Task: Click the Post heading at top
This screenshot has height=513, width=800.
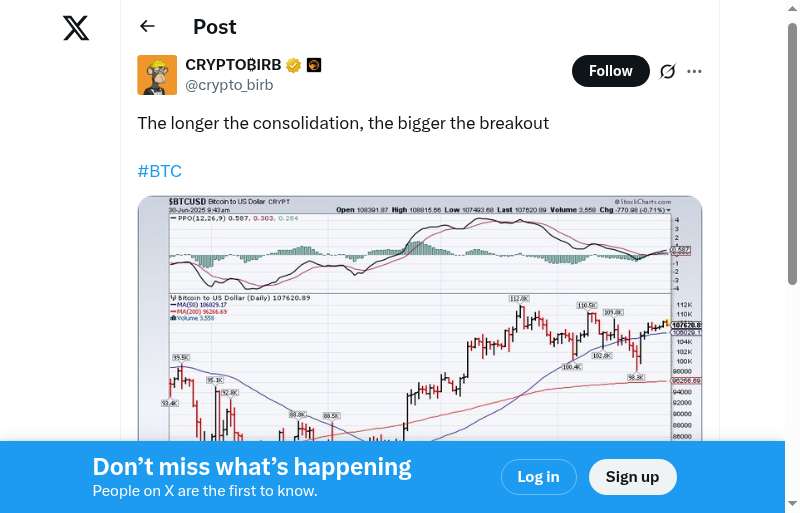Action: click(215, 27)
